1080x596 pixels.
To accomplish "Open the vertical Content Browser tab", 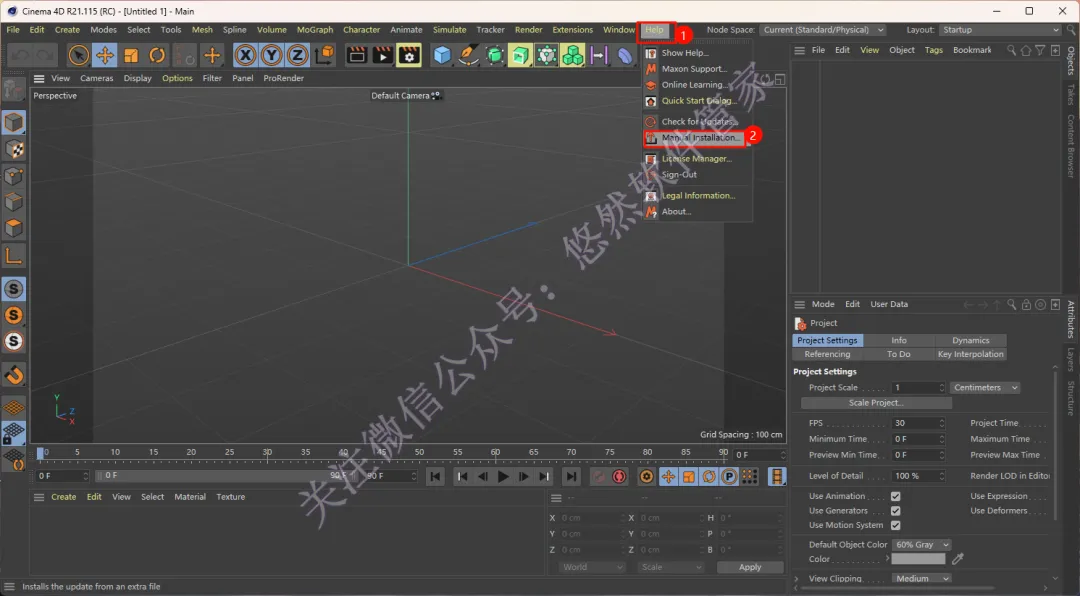I will click(x=1071, y=145).
